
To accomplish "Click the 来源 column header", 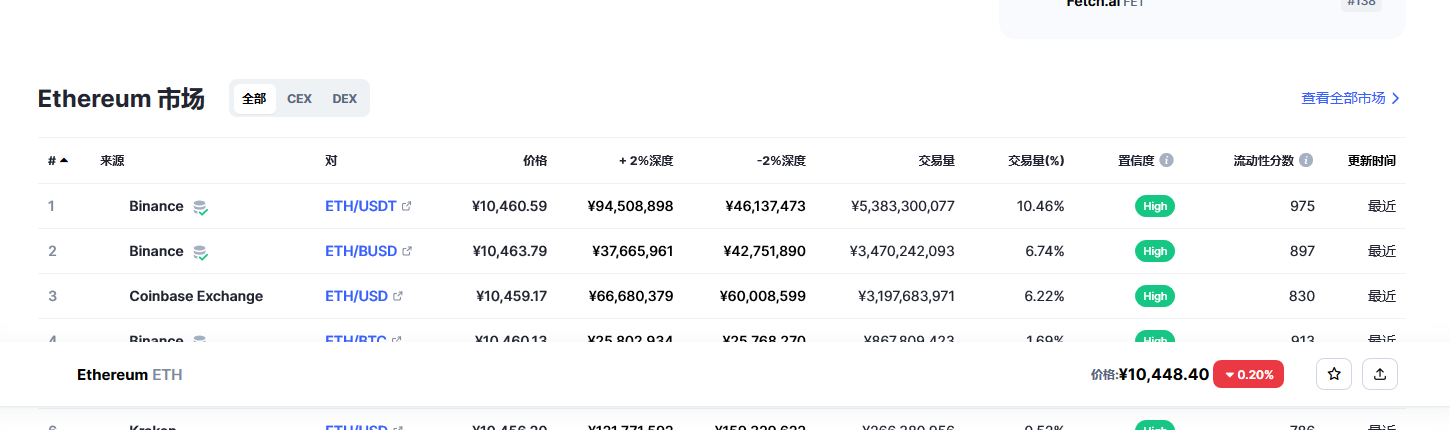I will point(112,160).
